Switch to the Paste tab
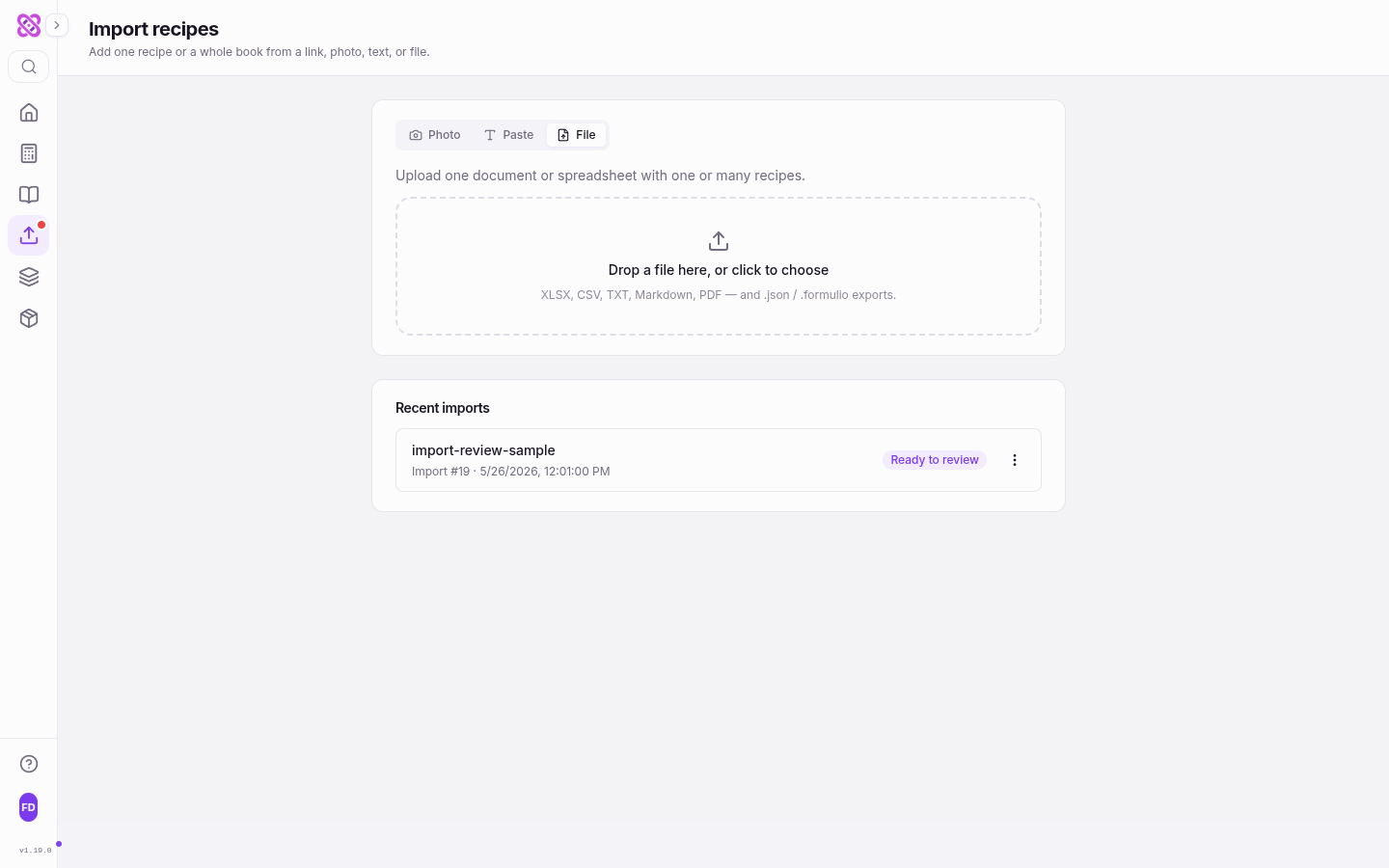 coord(508,135)
